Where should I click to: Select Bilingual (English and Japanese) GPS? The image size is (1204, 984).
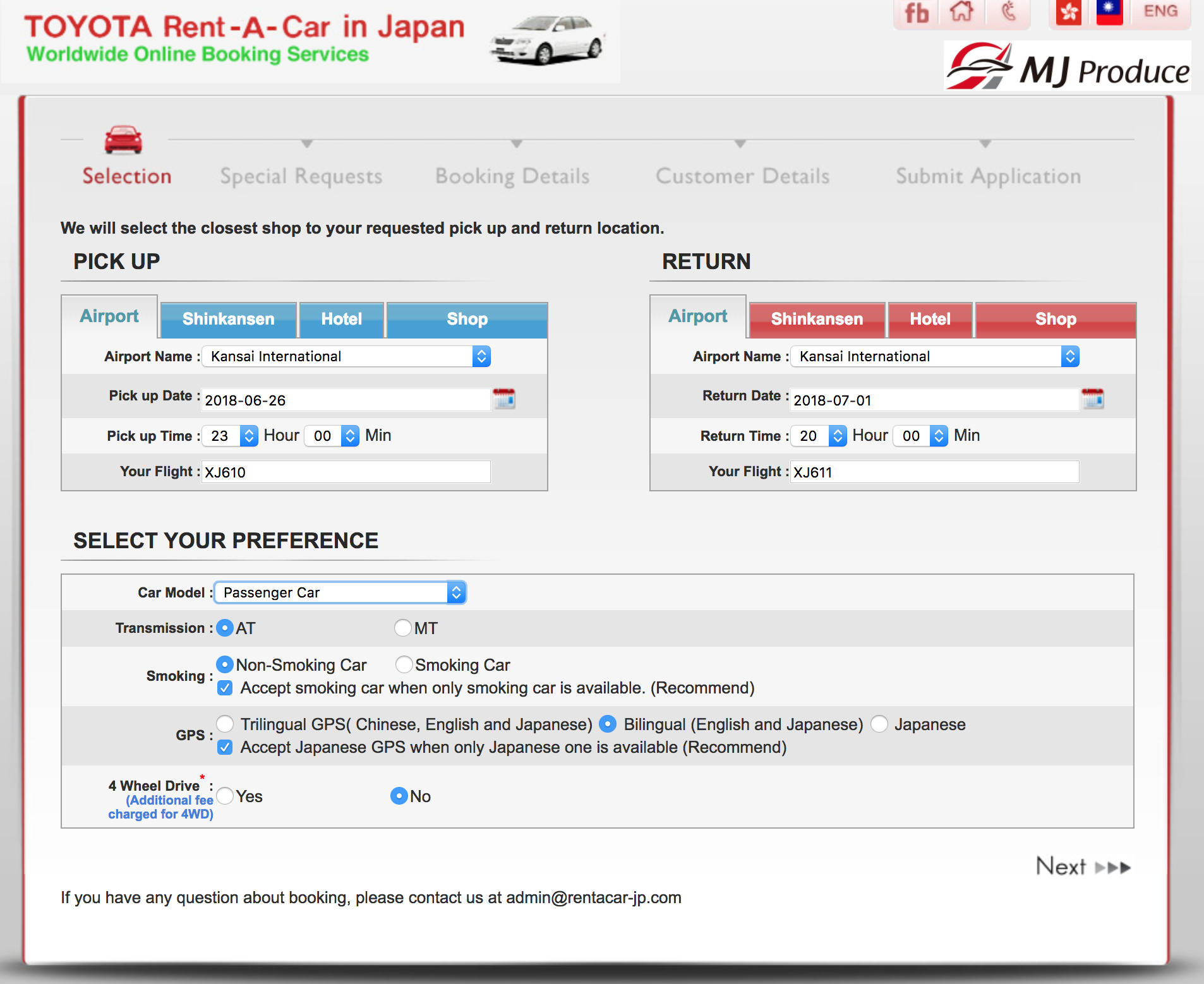(608, 724)
